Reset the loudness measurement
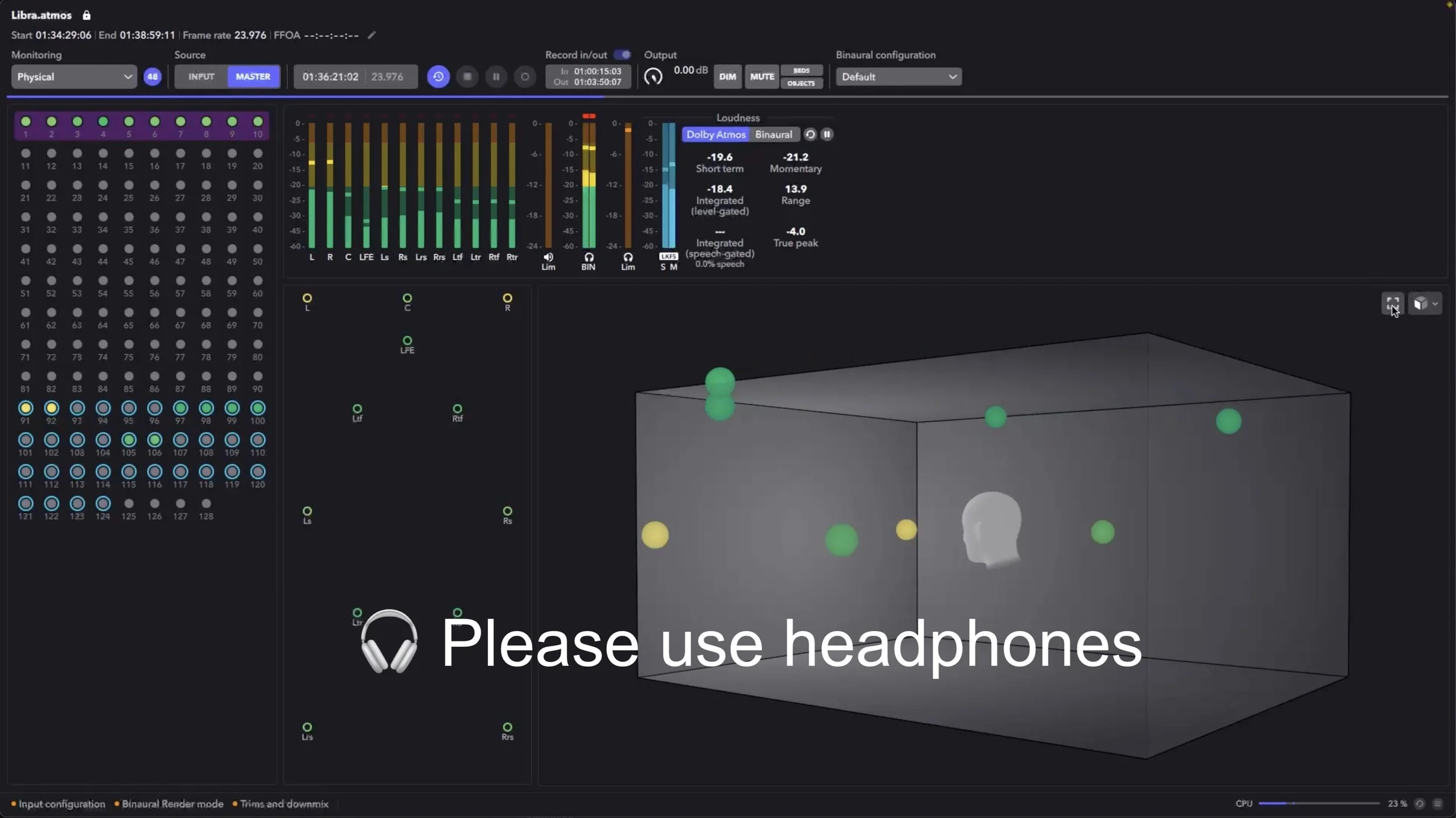 [810, 134]
